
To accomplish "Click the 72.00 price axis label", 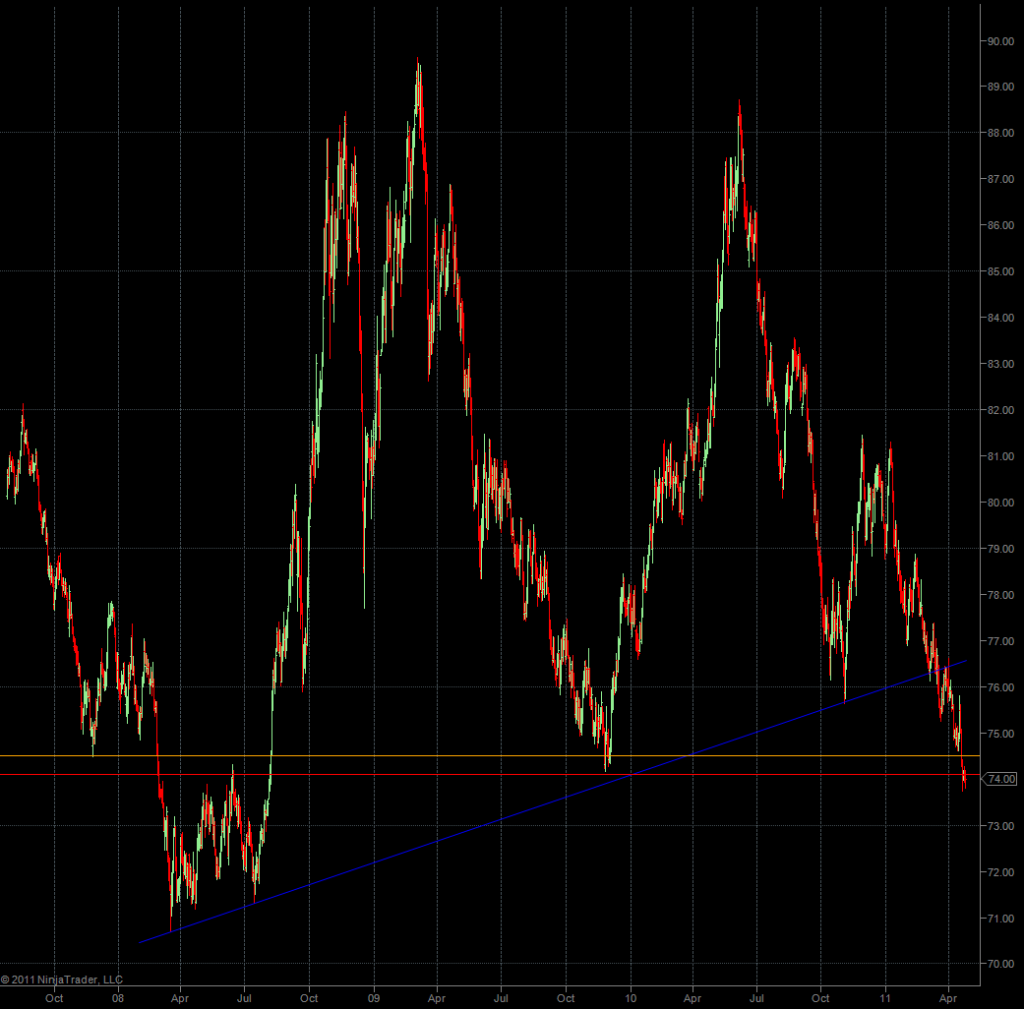I will pyautogui.click(x=1001, y=872).
